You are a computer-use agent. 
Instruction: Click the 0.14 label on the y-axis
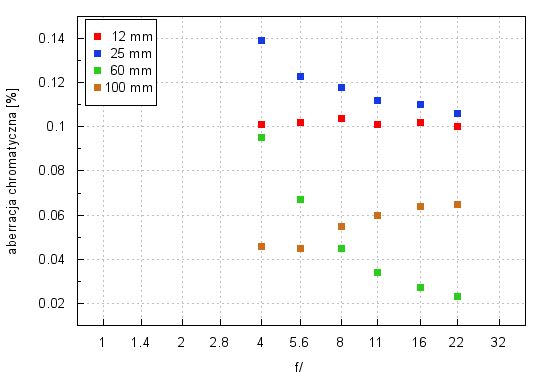coord(52,38)
